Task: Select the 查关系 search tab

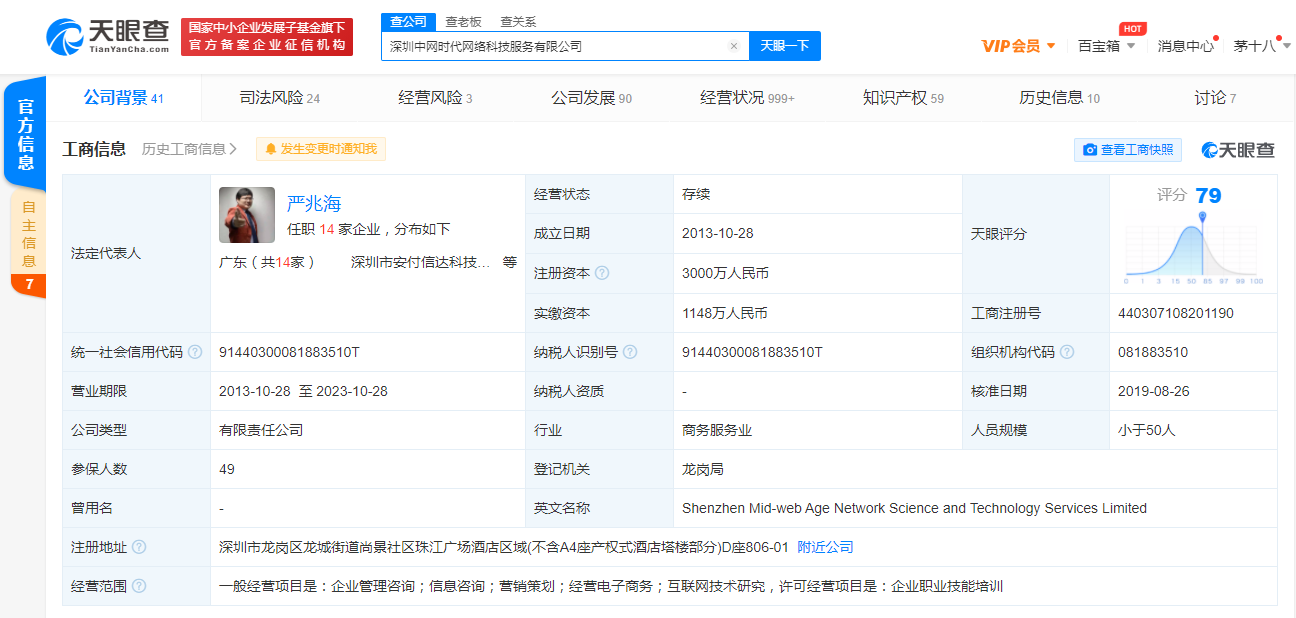Action: coord(518,21)
